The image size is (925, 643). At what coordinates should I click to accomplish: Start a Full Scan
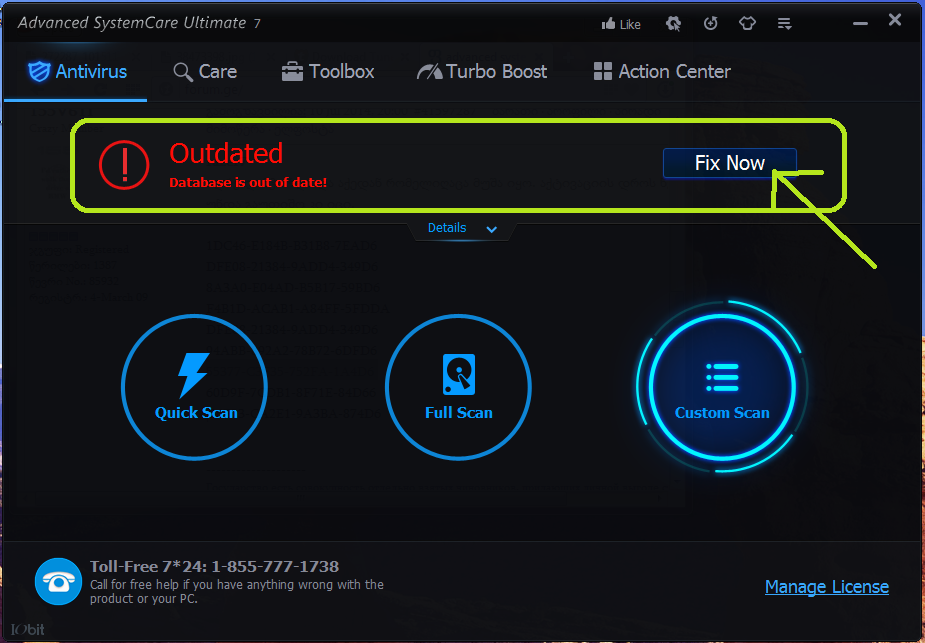tap(458, 387)
